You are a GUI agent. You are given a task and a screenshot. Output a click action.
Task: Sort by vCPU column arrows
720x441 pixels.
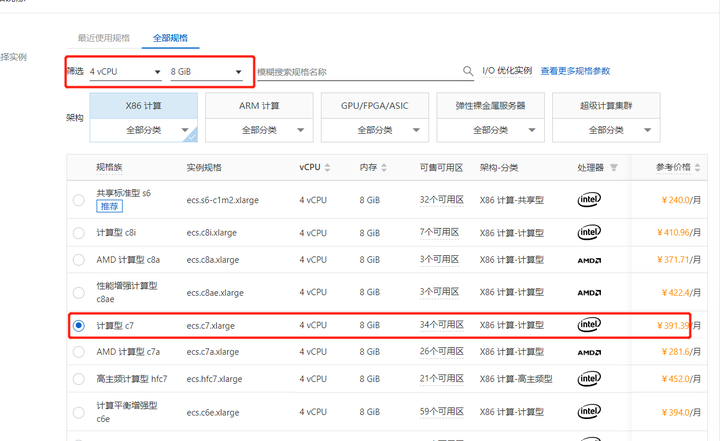[x=327, y=168]
